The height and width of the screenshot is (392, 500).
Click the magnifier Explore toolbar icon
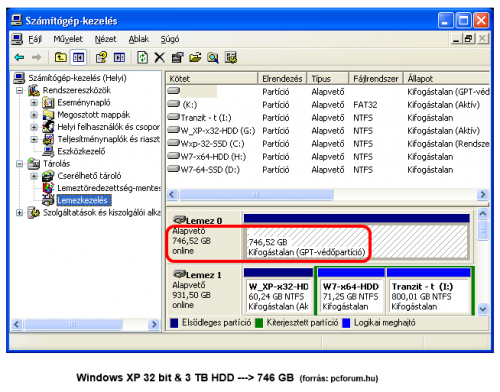(213, 58)
